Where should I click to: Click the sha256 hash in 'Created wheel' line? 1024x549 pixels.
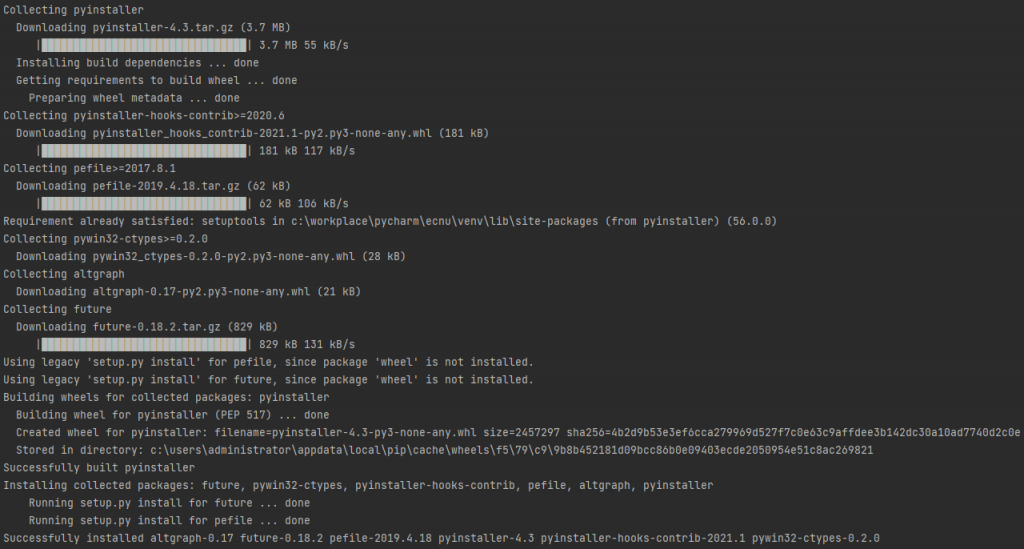tap(793, 433)
